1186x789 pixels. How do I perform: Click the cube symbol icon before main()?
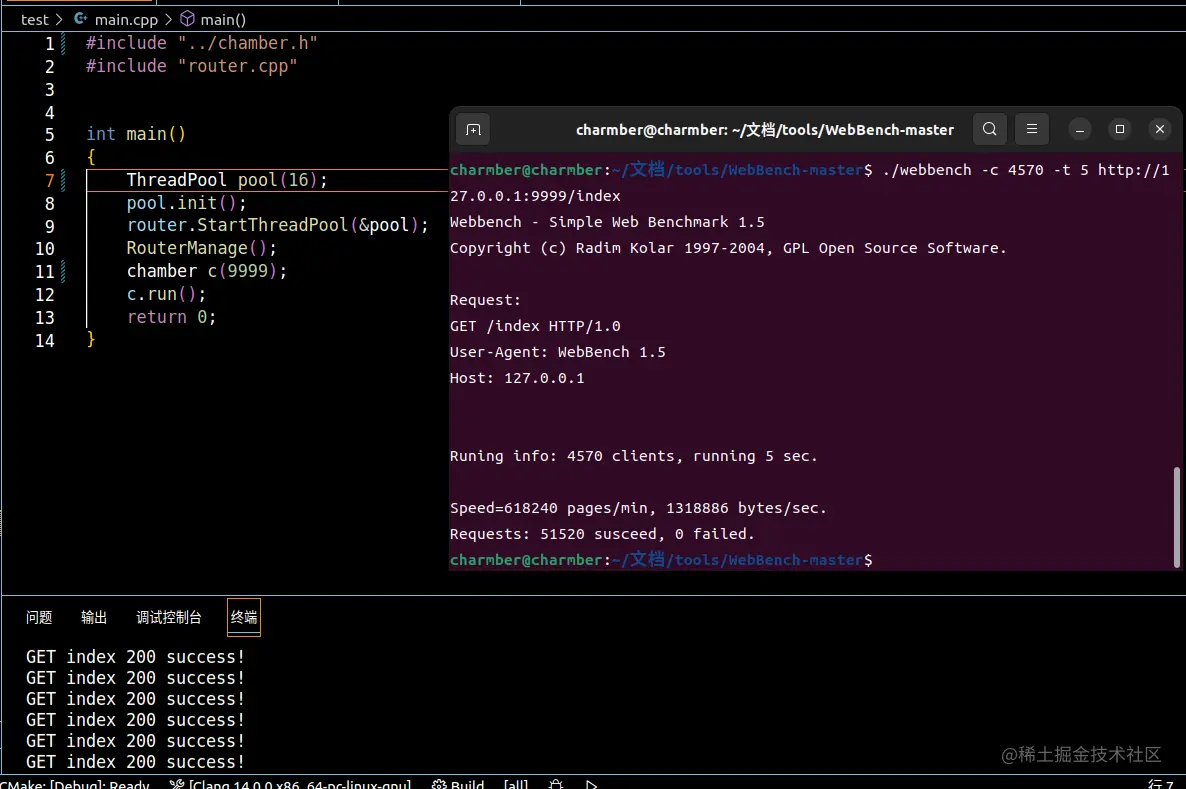(x=187, y=19)
